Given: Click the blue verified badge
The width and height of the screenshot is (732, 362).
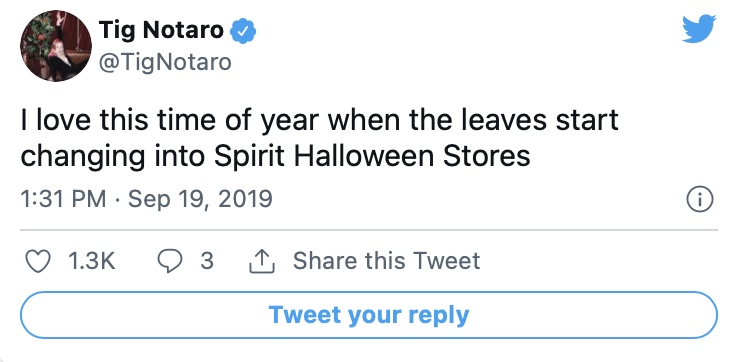Looking at the screenshot, I should point(243,31).
